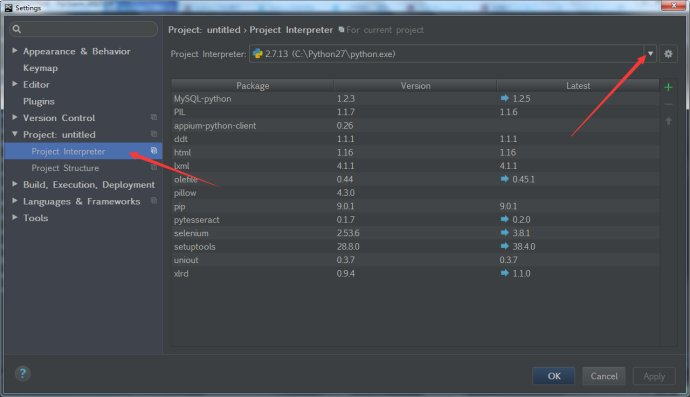This screenshot has width=690, height=397.
Task: Select the pillow package row
Action: 415,192
